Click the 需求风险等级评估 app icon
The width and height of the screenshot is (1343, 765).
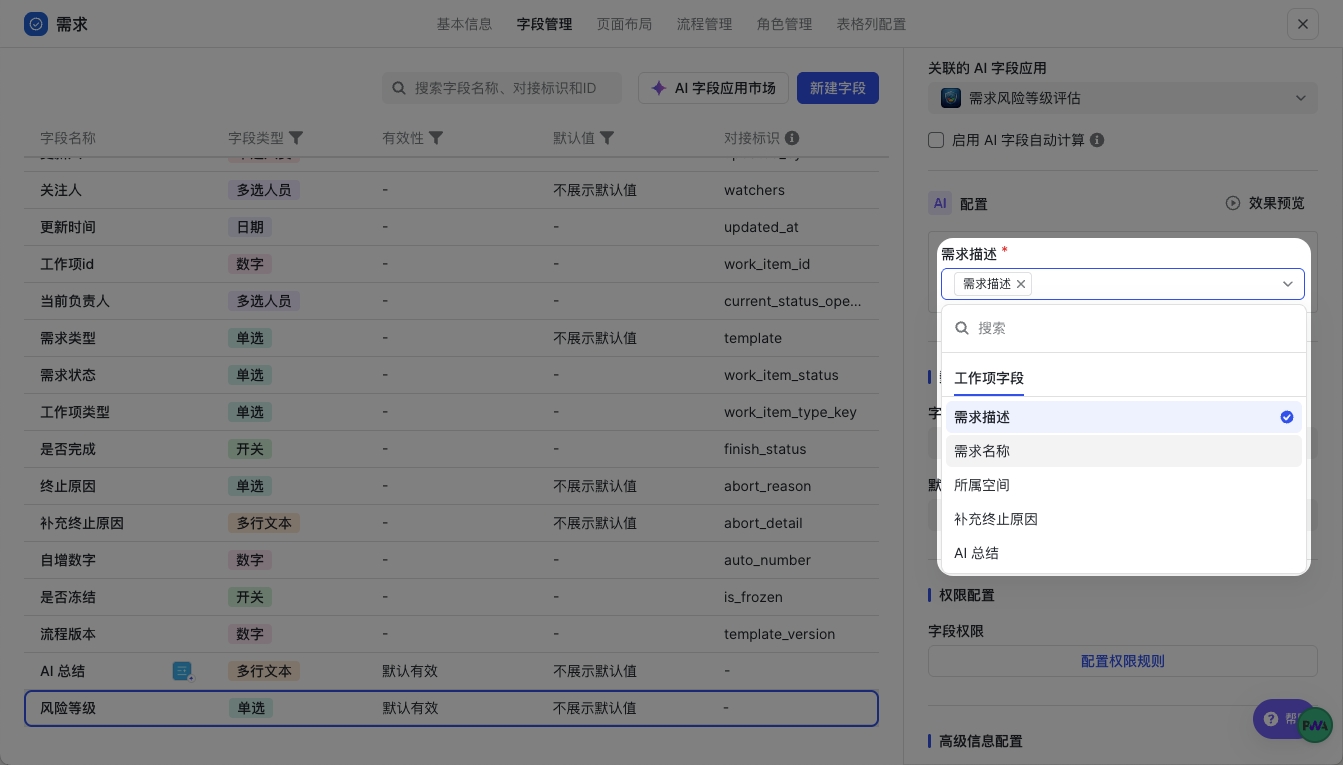pos(951,98)
